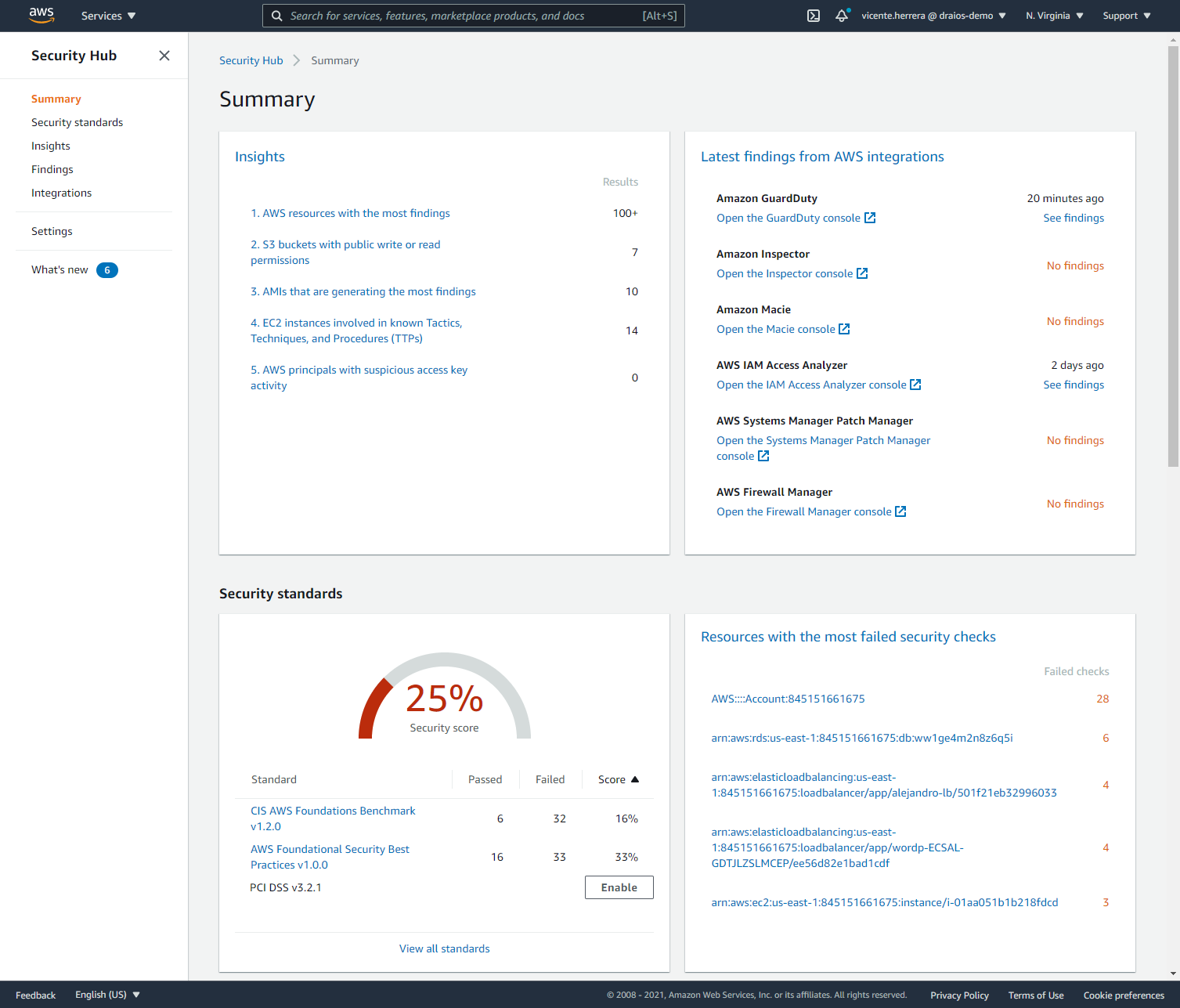This screenshot has width=1180, height=1008.
Task: Open resource AWS::::Account:845151661675
Action: (788, 699)
